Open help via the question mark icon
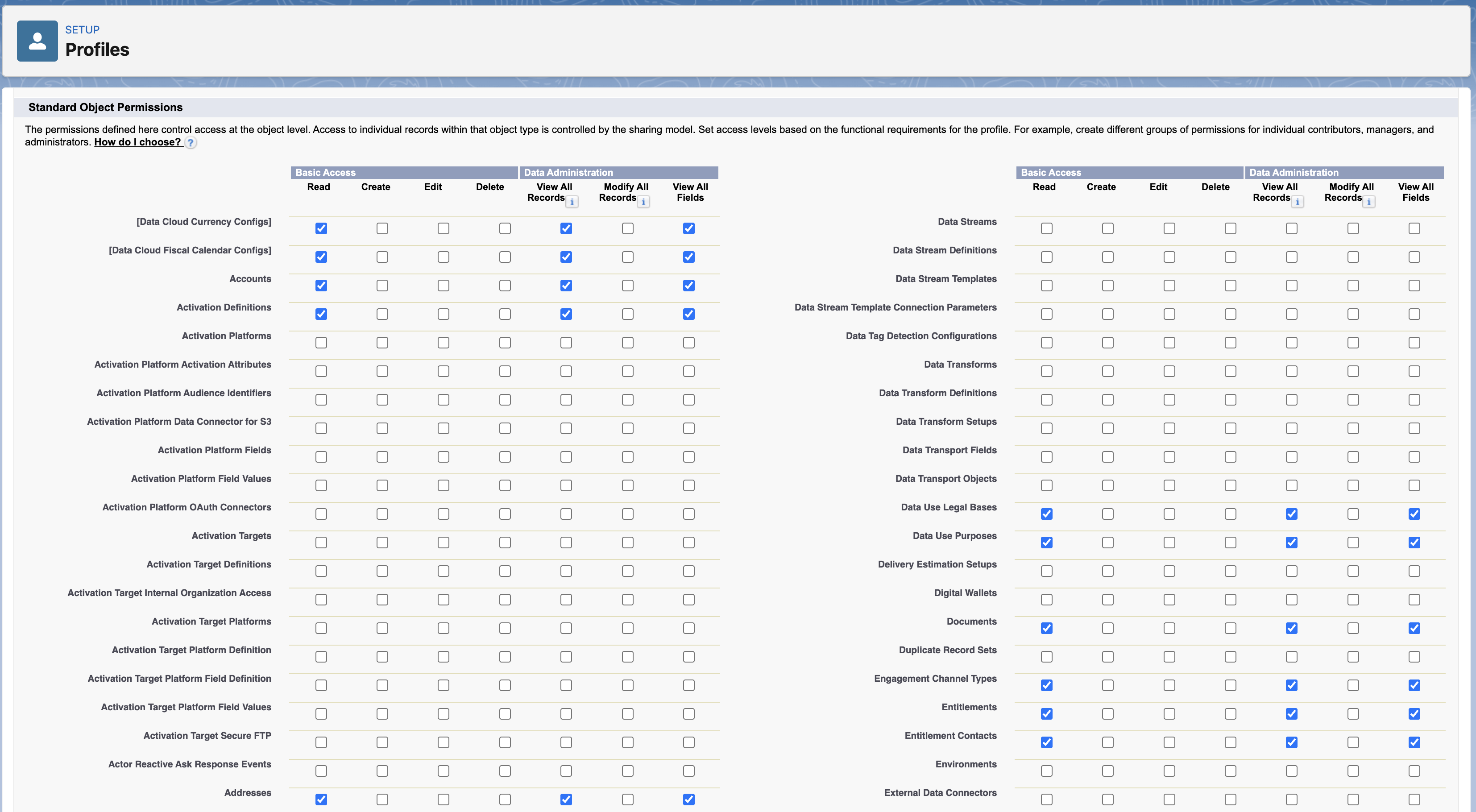Image resolution: width=1476 pixels, height=812 pixels. (x=191, y=143)
